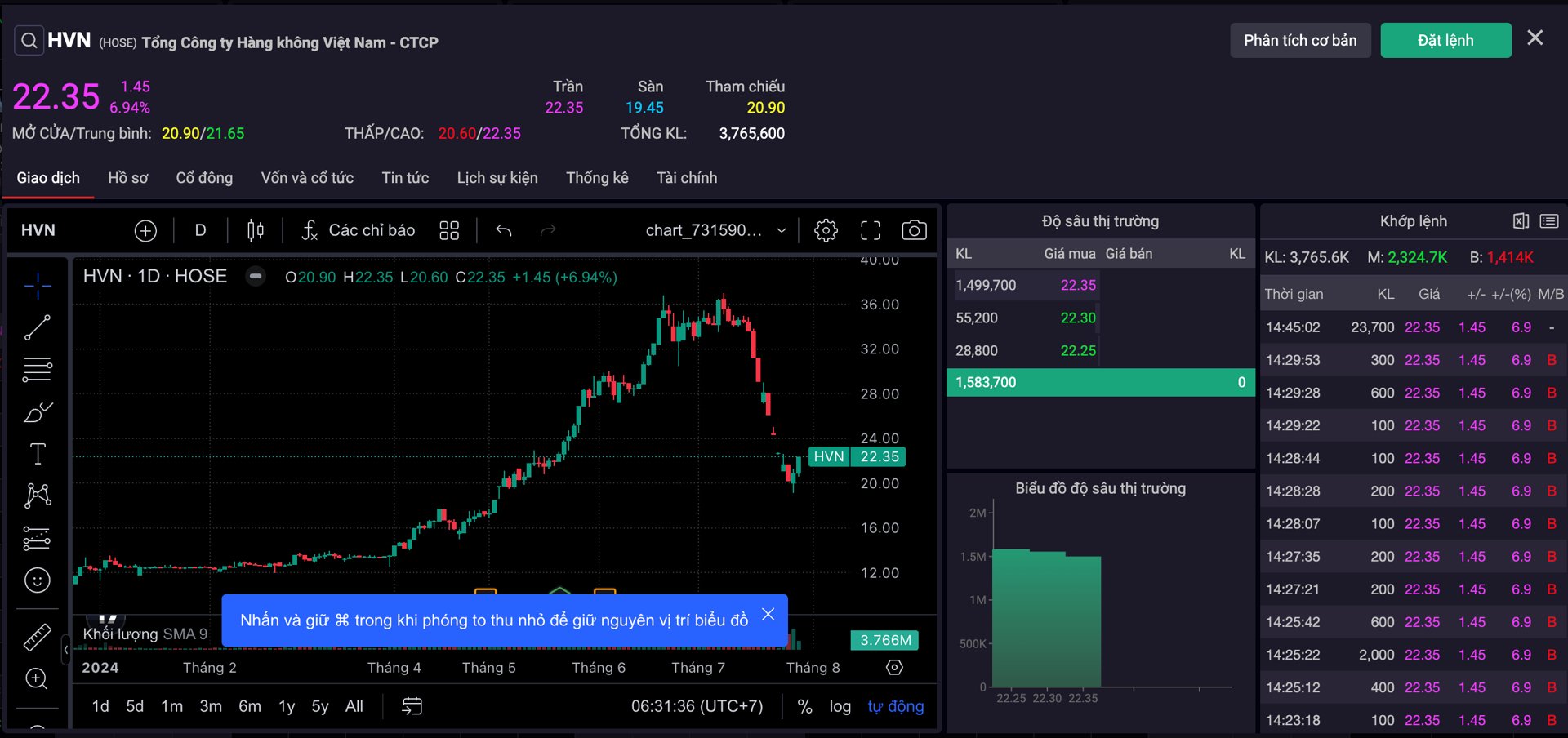Undo the last chart action
Viewport: 1568px width, 738px height.
pyautogui.click(x=504, y=231)
